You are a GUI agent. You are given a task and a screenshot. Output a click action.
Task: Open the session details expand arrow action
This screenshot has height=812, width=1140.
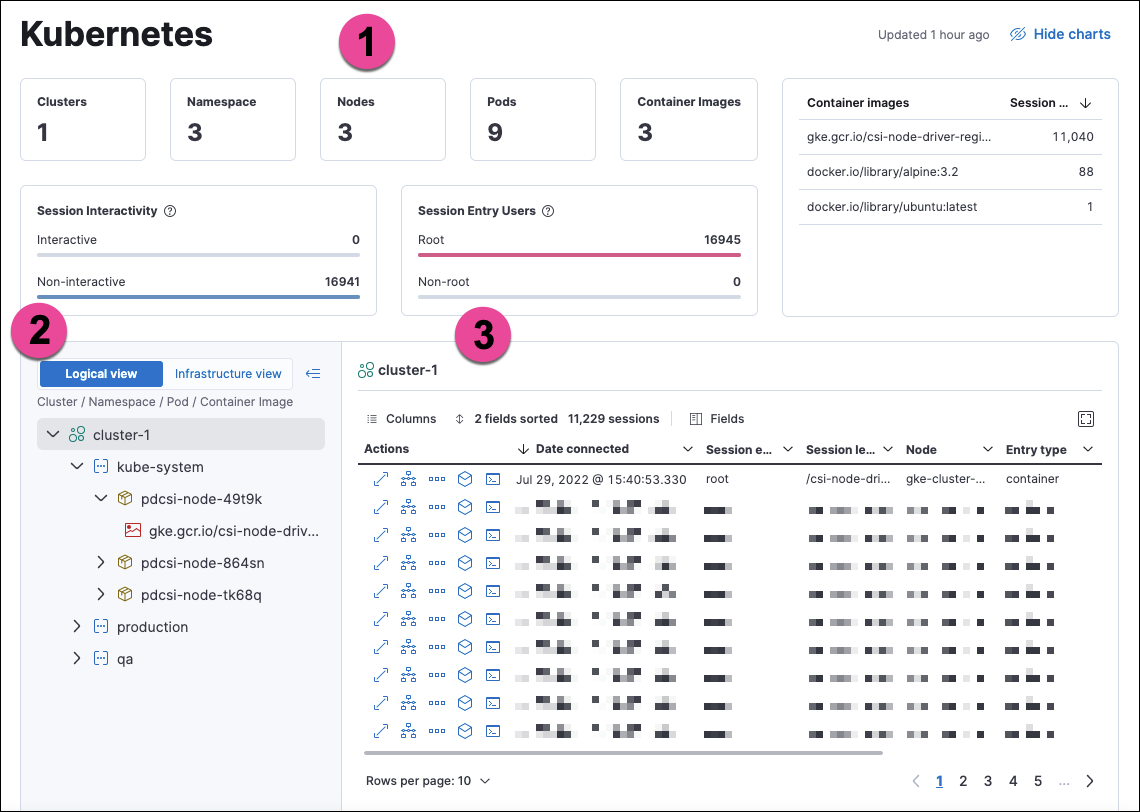click(381, 479)
